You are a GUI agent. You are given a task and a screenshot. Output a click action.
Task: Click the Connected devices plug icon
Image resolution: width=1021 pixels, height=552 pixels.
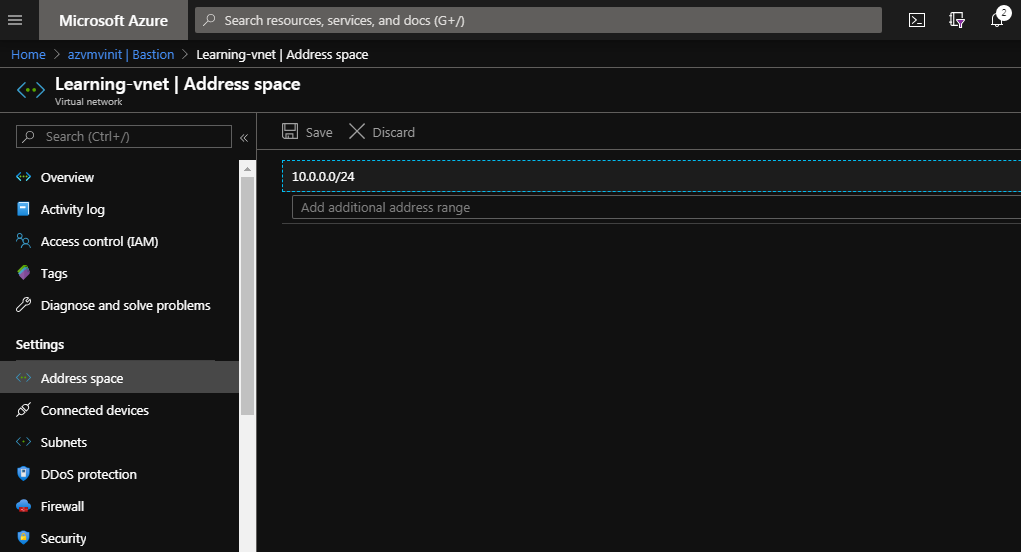23,409
